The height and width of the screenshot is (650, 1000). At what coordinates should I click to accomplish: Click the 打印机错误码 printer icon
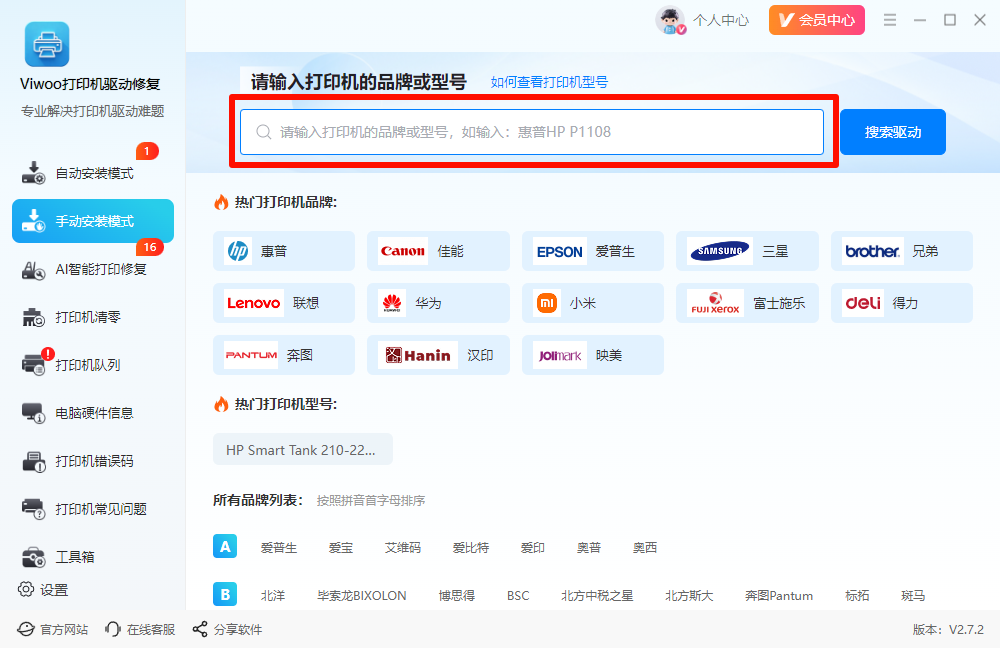pyautogui.click(x=34, y=461)
